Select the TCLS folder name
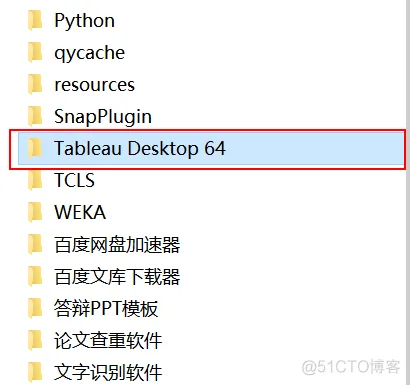 (75, 180)
